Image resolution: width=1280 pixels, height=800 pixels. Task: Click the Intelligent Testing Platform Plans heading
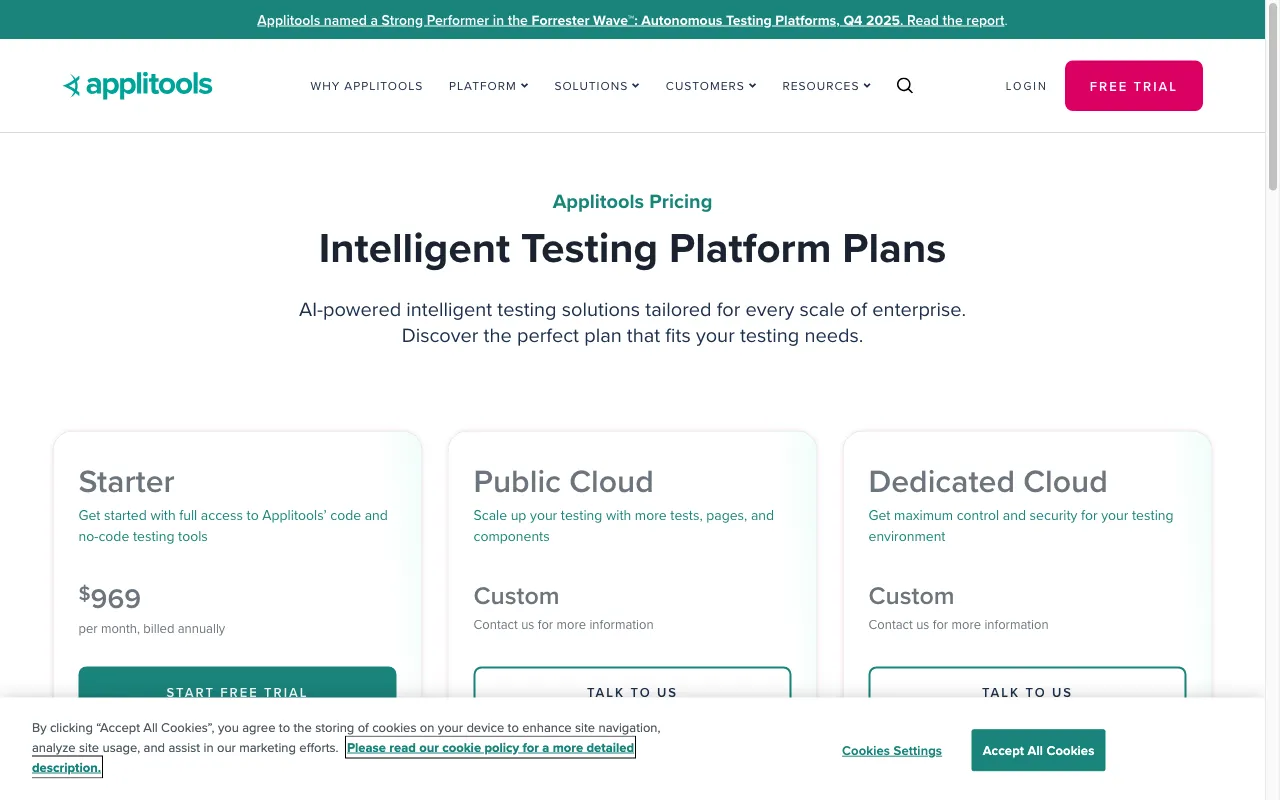632,249
